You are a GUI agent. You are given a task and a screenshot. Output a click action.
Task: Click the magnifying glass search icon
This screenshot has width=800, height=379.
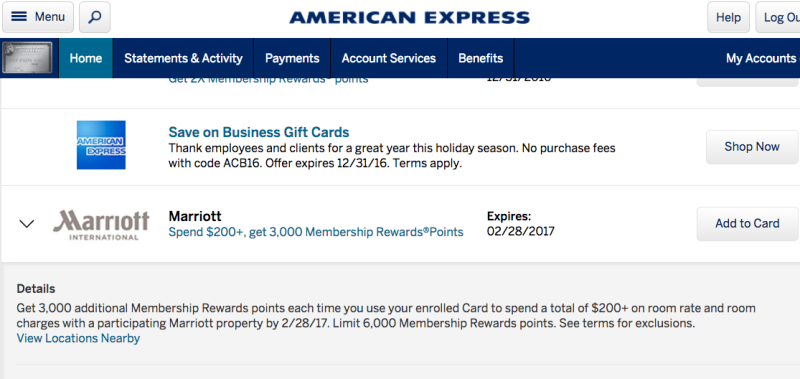(95, 17)
